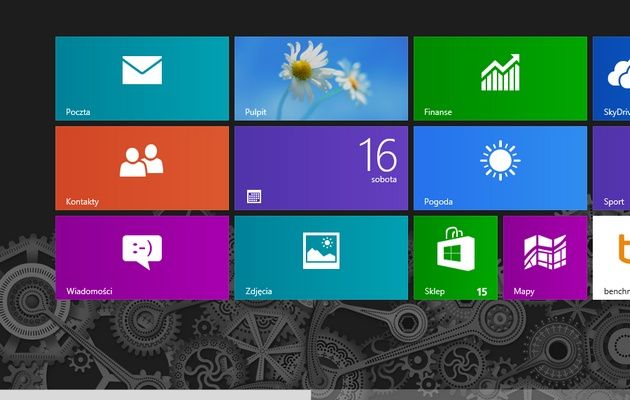Screen dimensions: 630x400
Task: Click the Kontakty tile label
Action: click(x=82, y=202)
